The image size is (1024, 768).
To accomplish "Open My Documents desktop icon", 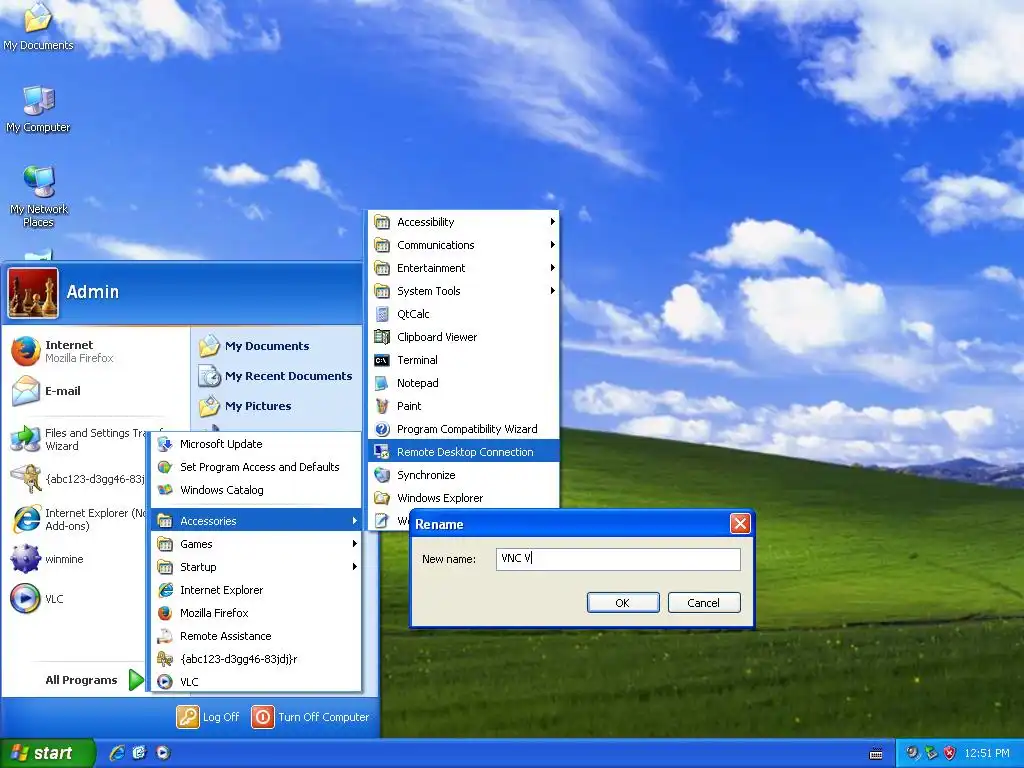I will coord(38,26).
